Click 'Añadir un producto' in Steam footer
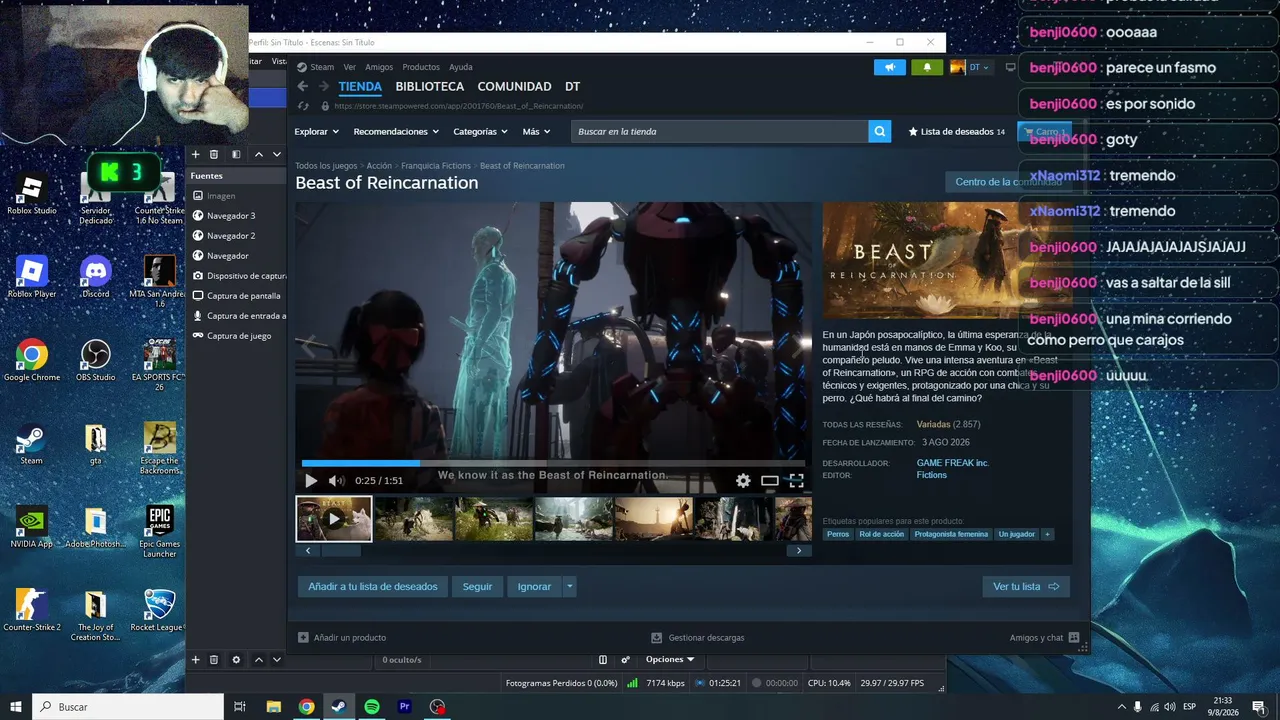The width and height of the screenshot is (1280, 720). click(342, 638)
